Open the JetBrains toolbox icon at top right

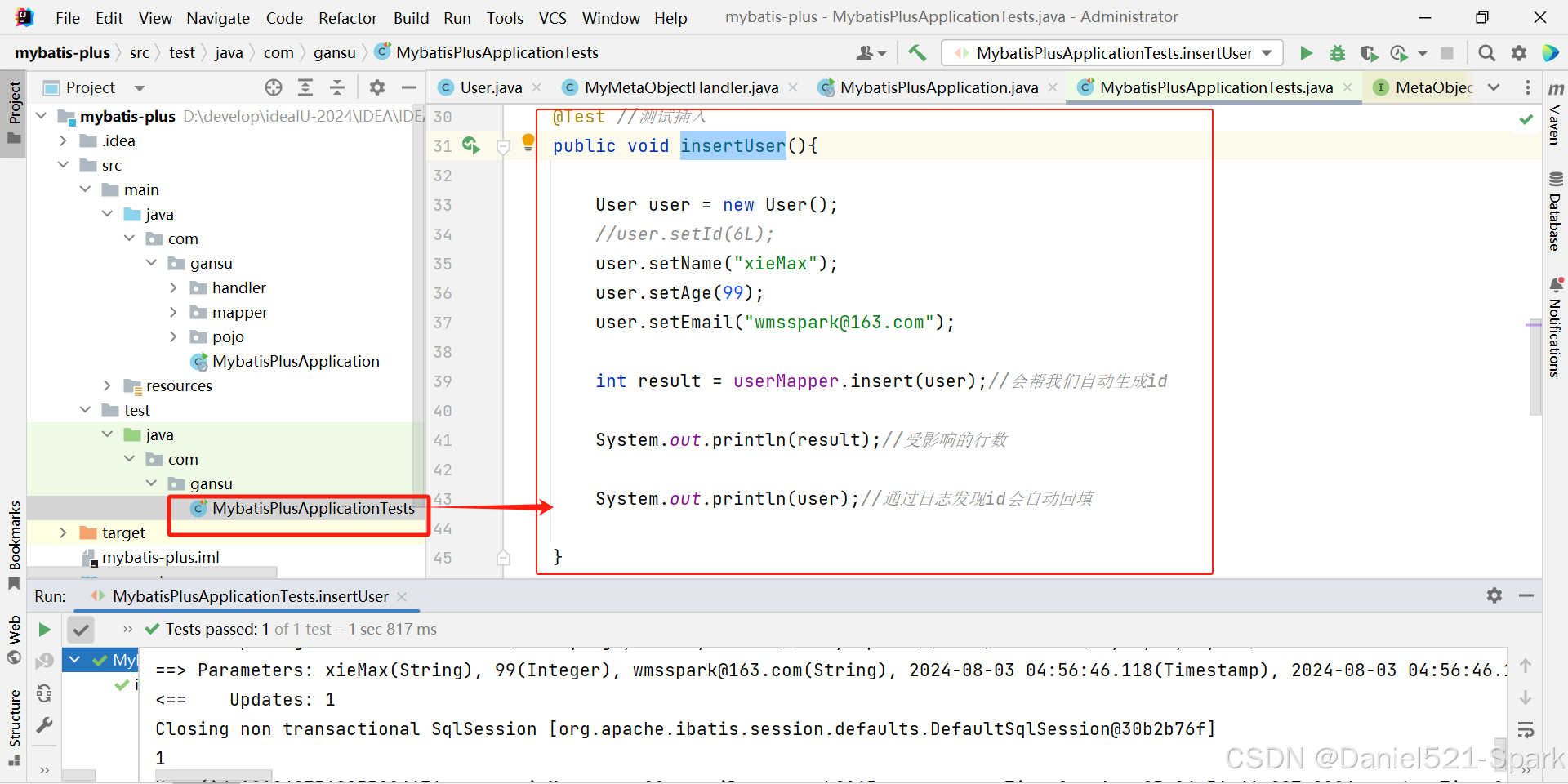tap(1551, 53)
